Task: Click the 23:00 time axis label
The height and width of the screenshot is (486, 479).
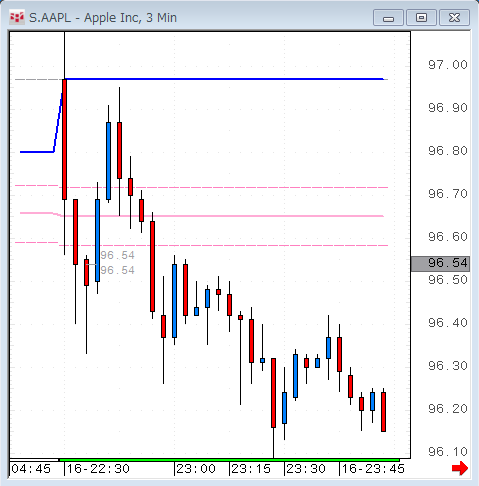Action: pos(196,469)
